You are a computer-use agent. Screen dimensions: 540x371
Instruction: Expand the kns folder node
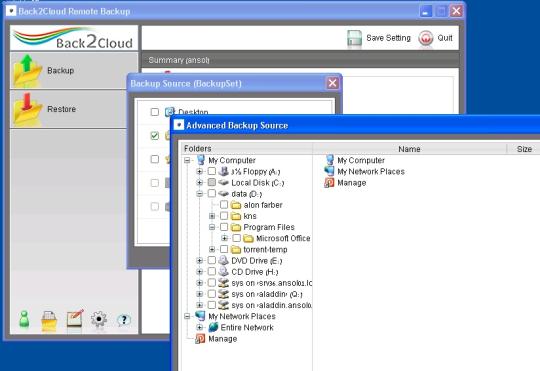(212, 216)
